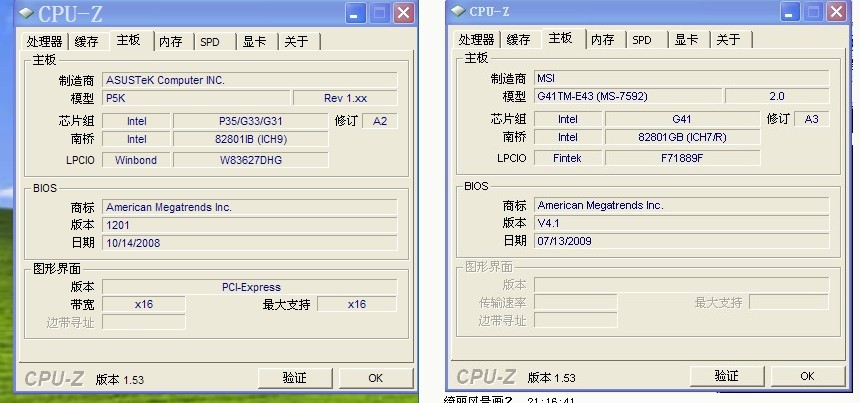Viewport: 860px width, 403px height.
Task: Open the 关于 tab in right CPU-Z window
Action: pos(728,39)
